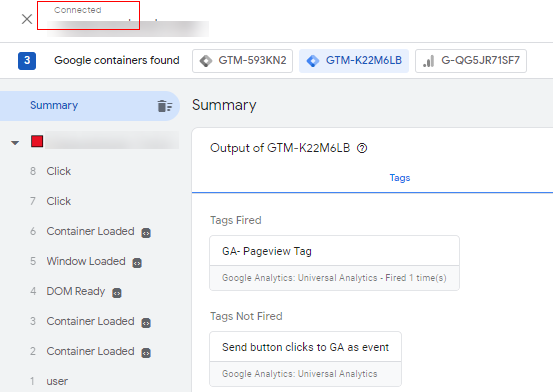This screenshot has height=392, width=553.
Task: Select the G-QG5JR71SF7 analytics container
Action: coord(471,61)
